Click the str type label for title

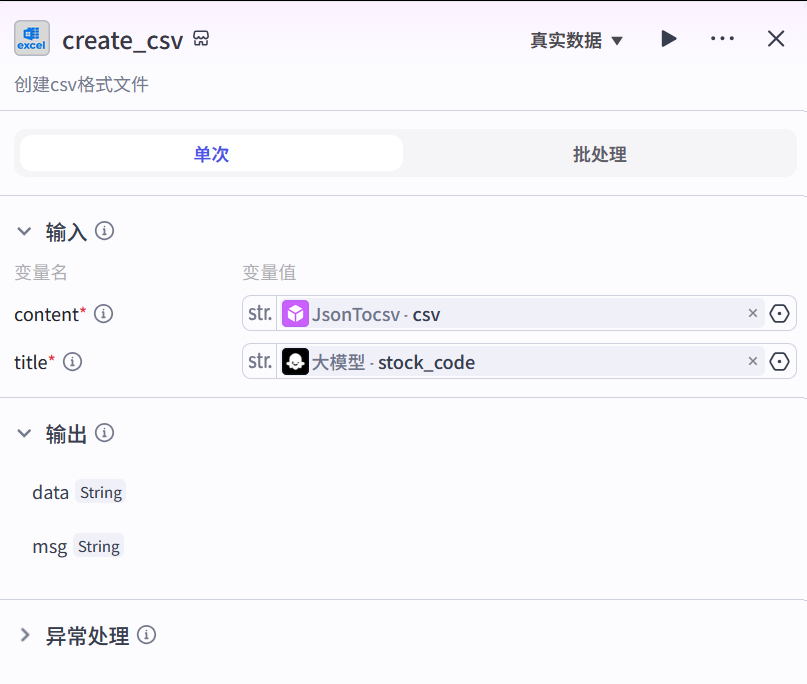coord(260,361)
